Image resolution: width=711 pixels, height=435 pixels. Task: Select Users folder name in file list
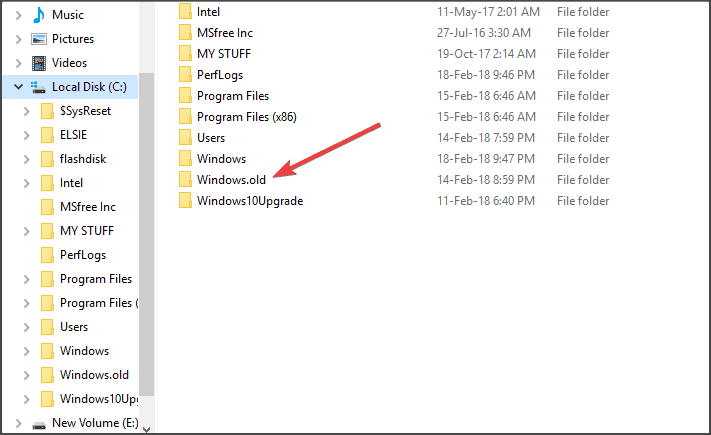tap(211, 138)
